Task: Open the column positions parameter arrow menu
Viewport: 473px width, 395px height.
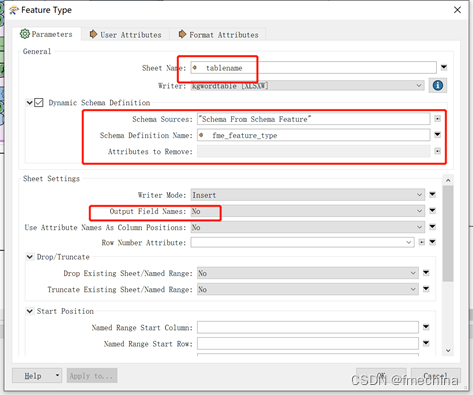Action: coord(432,227)
